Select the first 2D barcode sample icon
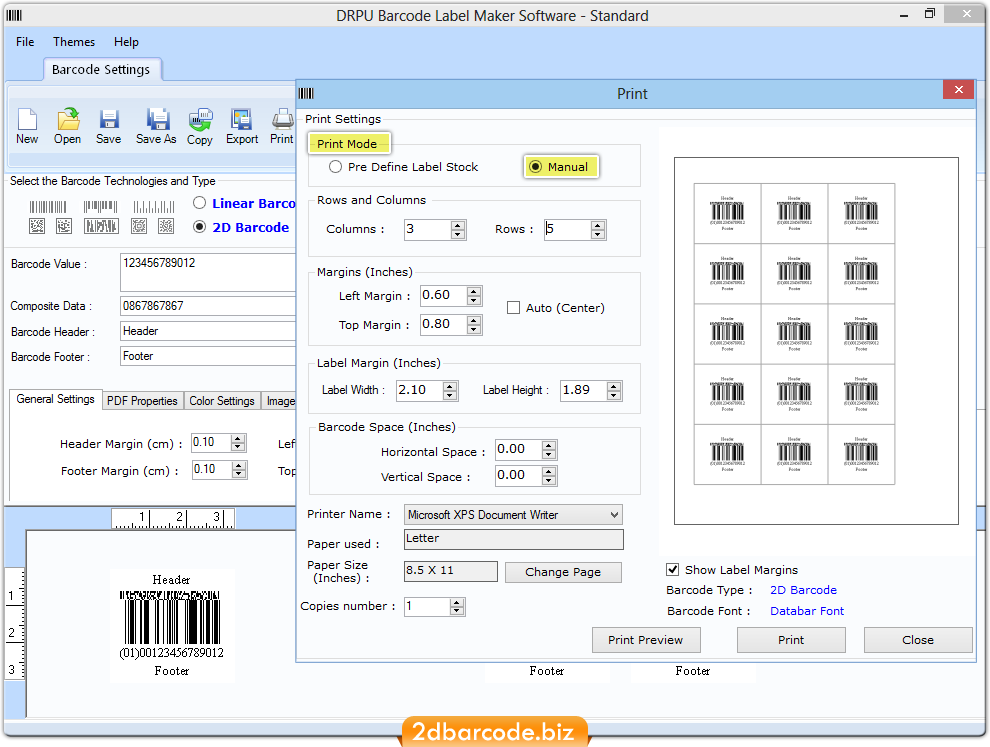The width and height of the screenshot is (990, 747). (37, 225)
